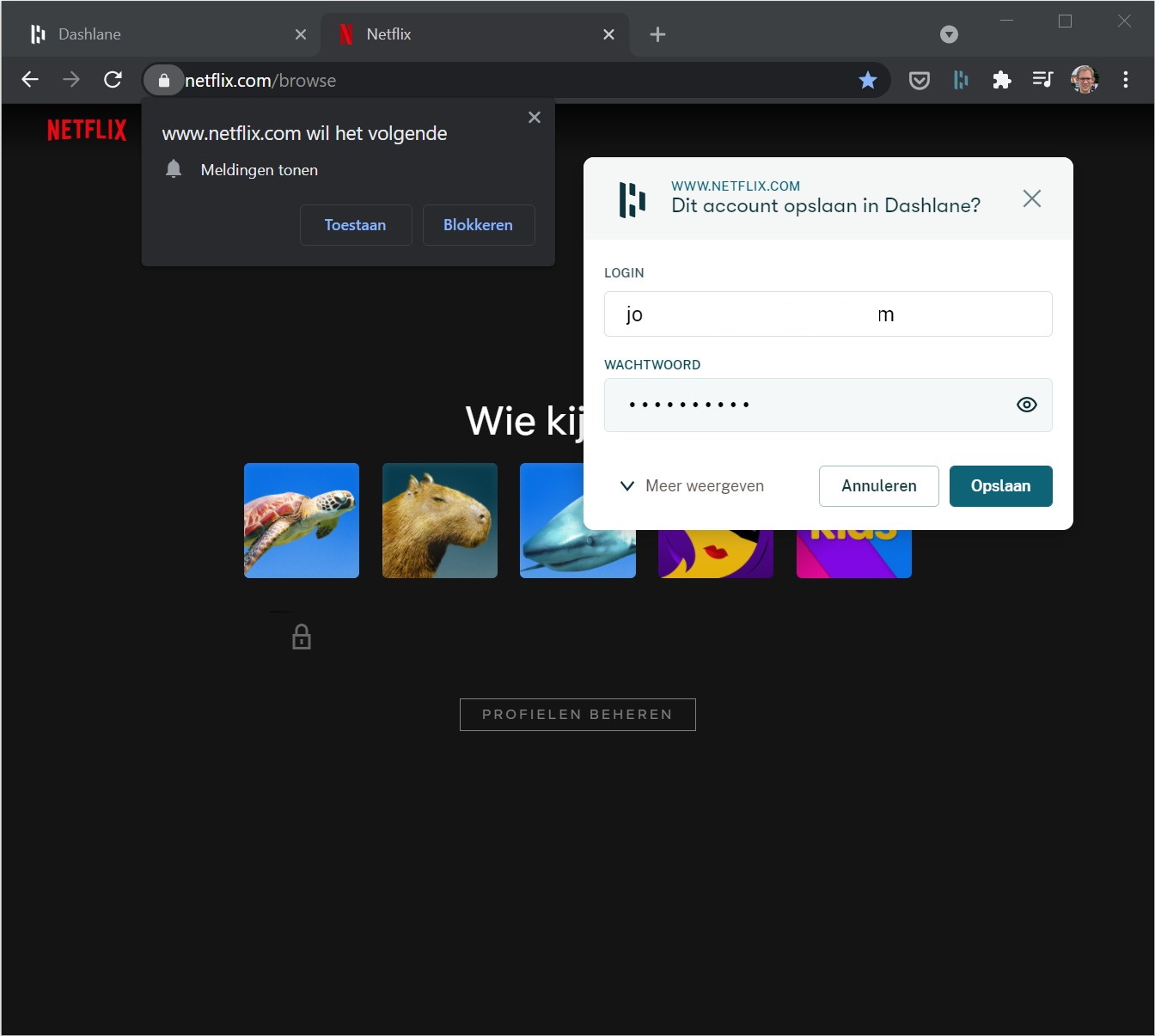This screenshot has height=1036, width=1155.
Task: Select the Kids profile
Action: click(854, 554)
